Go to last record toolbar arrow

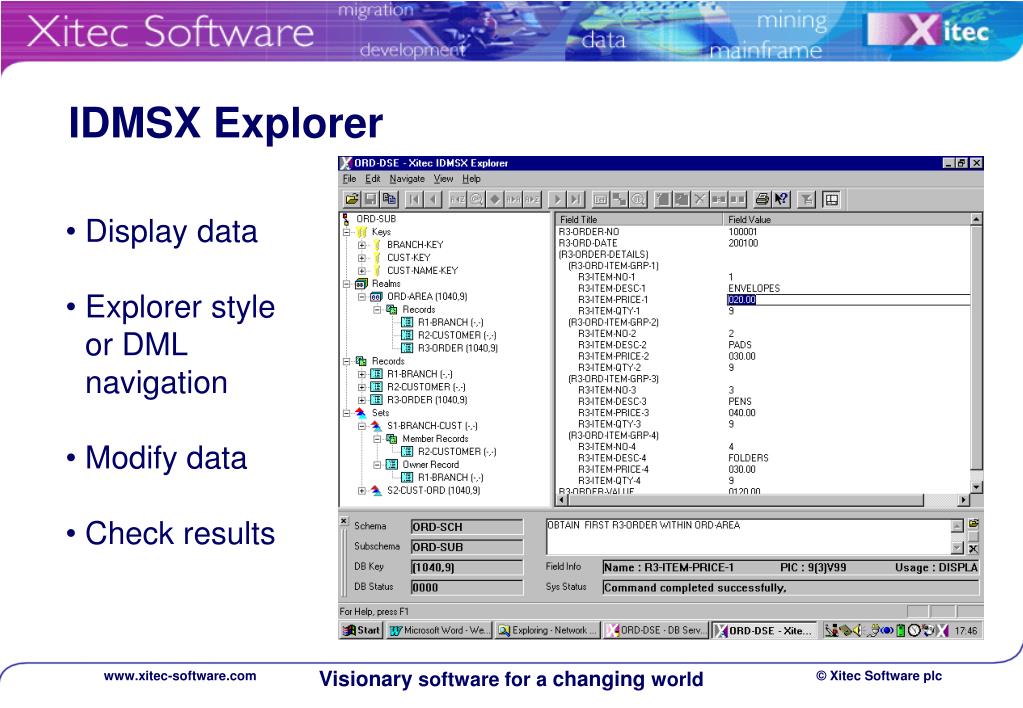pyautogui.click(x=575, y=199)
